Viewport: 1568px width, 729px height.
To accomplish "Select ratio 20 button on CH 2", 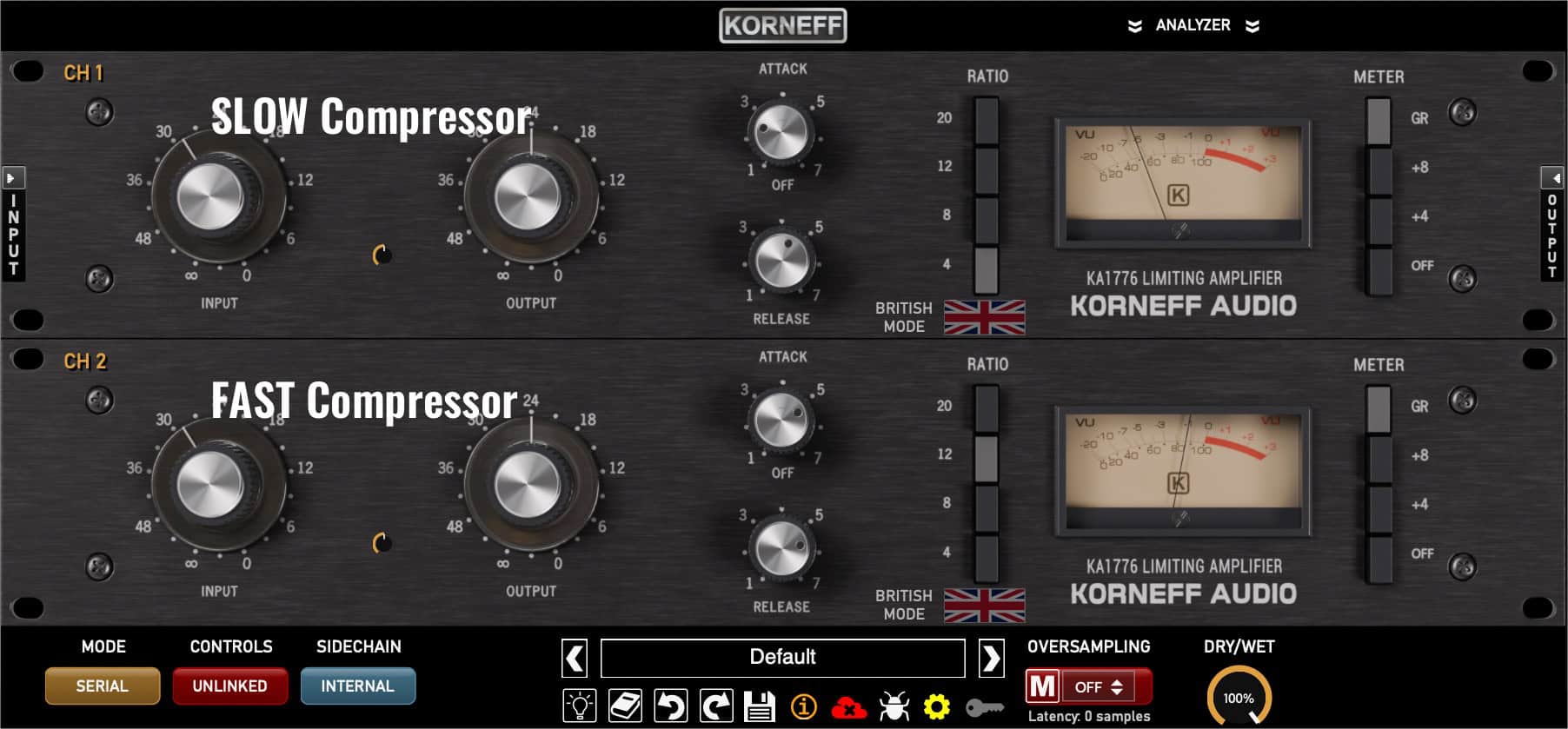I will pos(987,408).
